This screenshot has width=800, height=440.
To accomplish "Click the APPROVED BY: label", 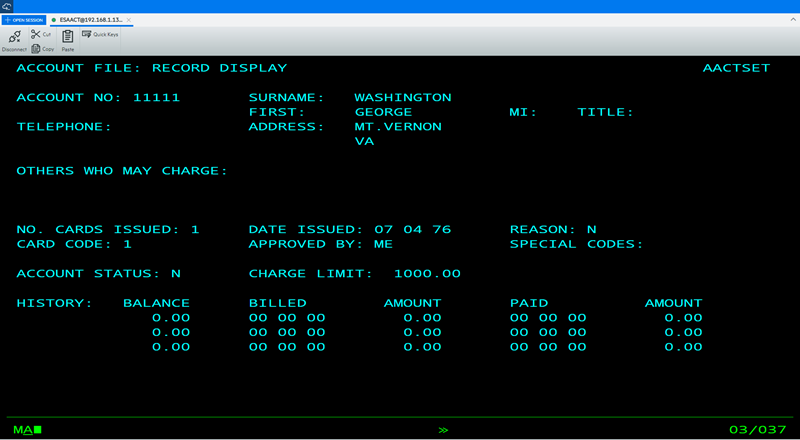I will tap(306, 245).
